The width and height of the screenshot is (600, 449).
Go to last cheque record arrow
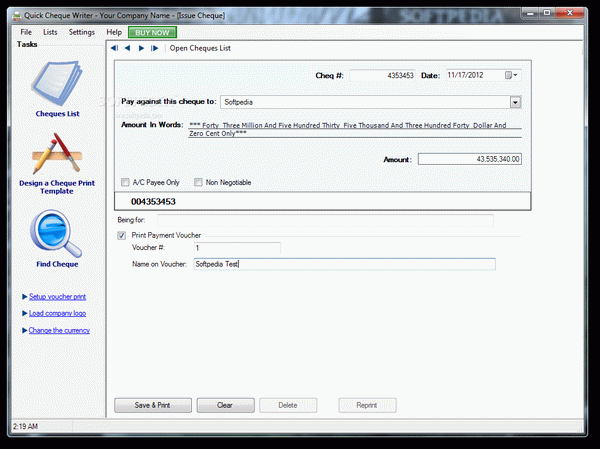(x=154, y=48)
